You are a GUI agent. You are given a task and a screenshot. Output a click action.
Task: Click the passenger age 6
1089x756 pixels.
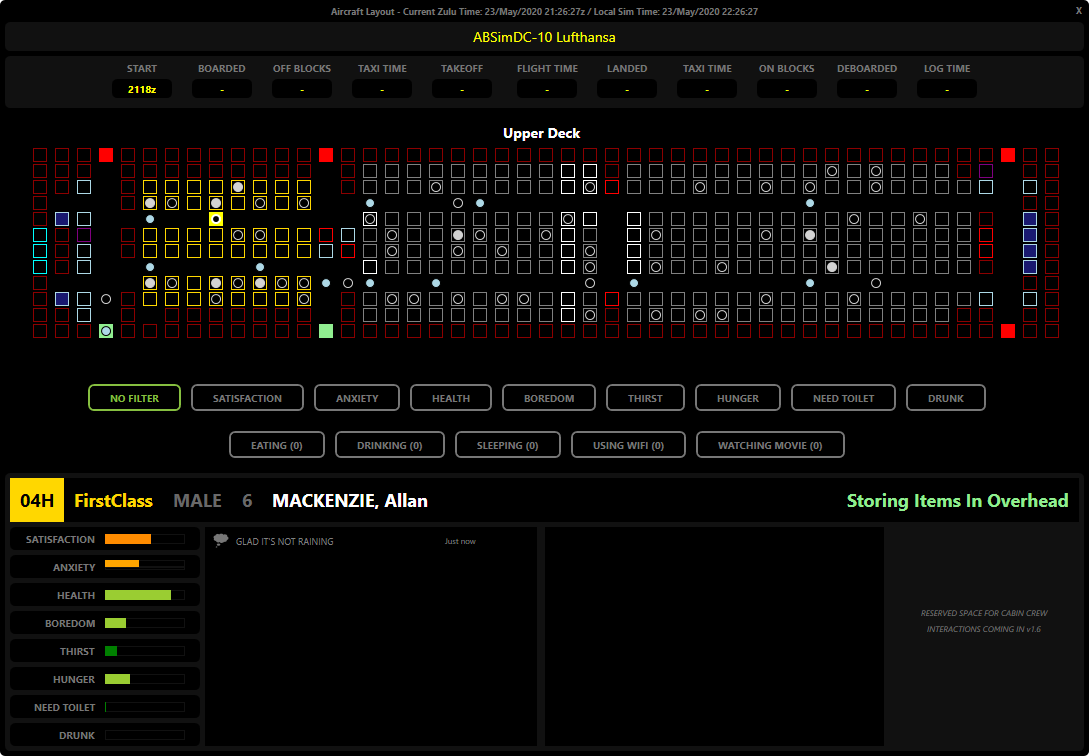tap(247, 501)
